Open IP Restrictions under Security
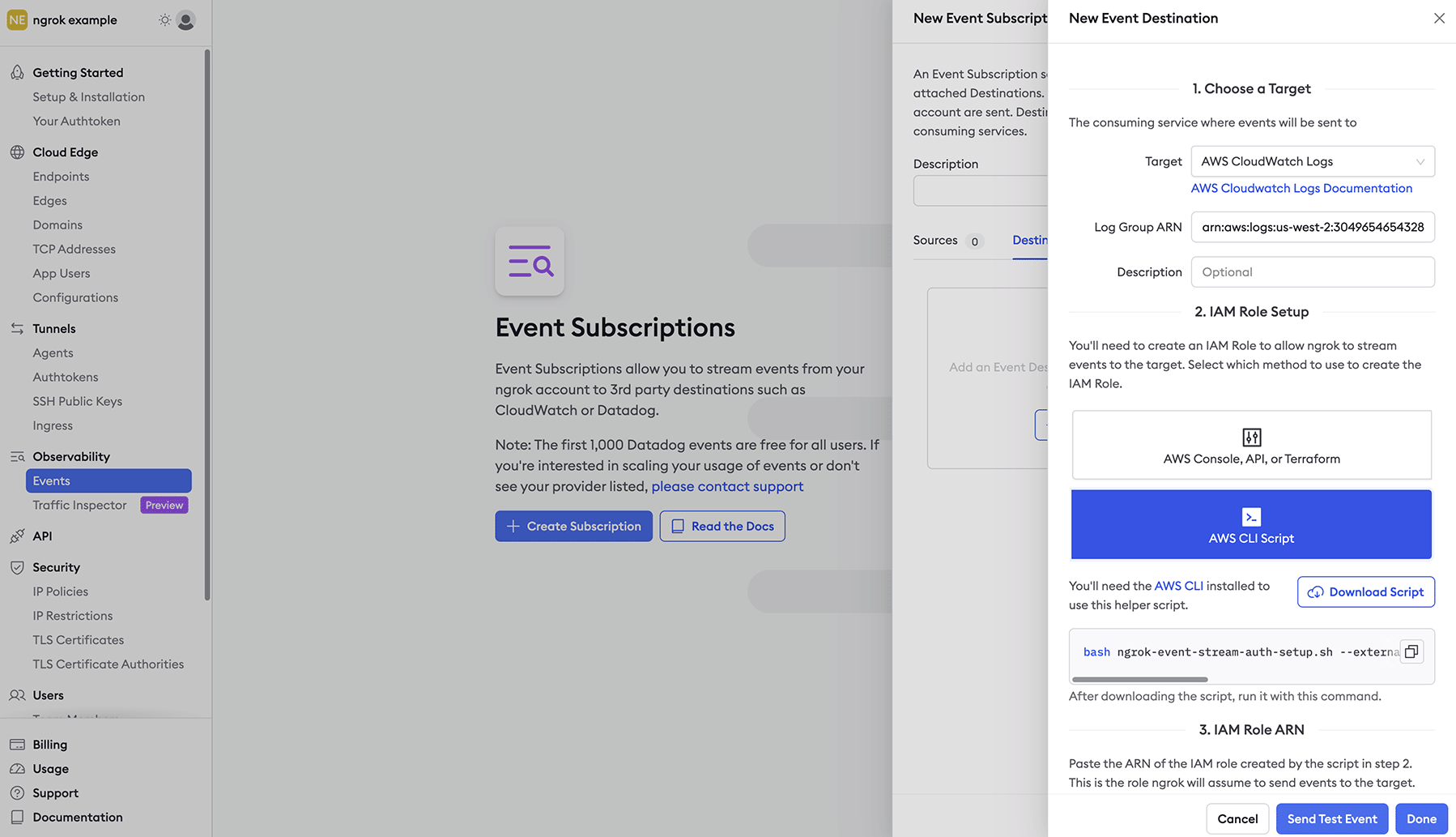The width and height of the screenshot is (1456, 837). [73, 616]
